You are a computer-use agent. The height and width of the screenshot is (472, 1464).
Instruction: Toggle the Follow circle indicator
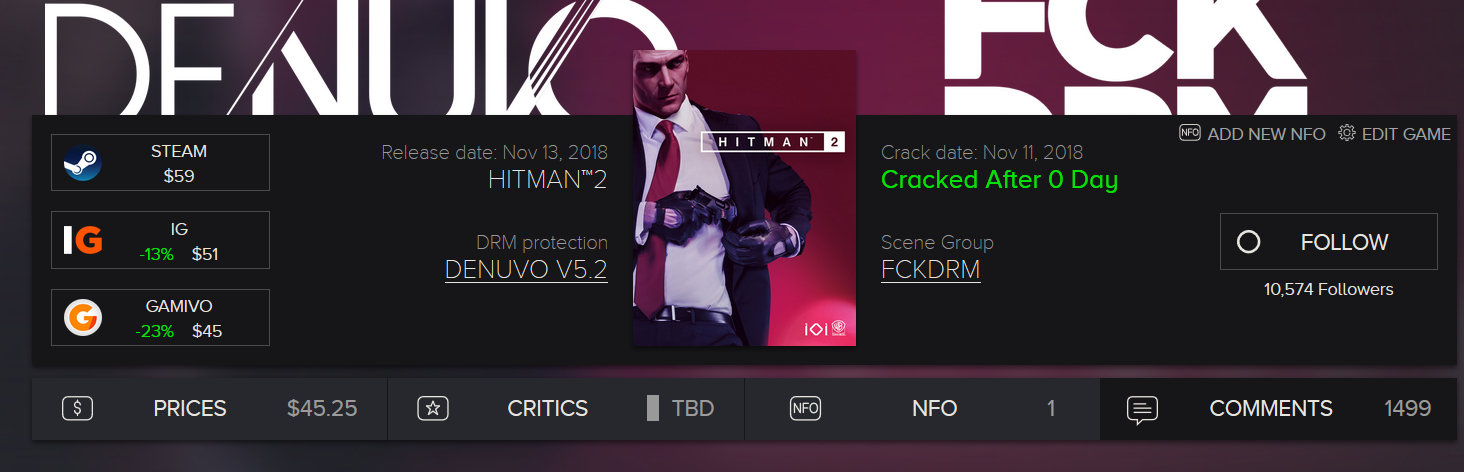[x=1249, y=242]
